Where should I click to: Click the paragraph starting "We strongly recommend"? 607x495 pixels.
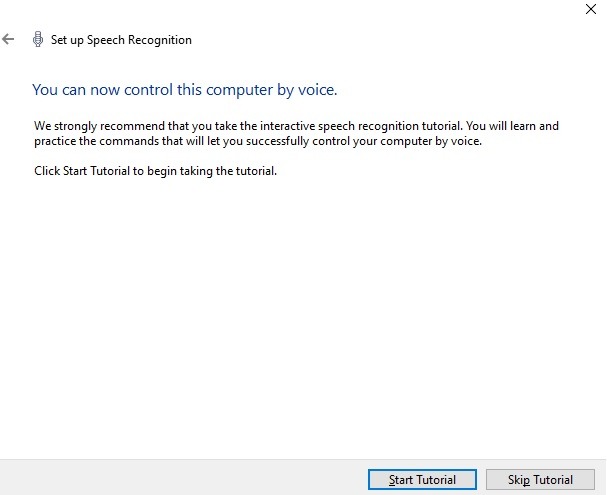point(296,134)
